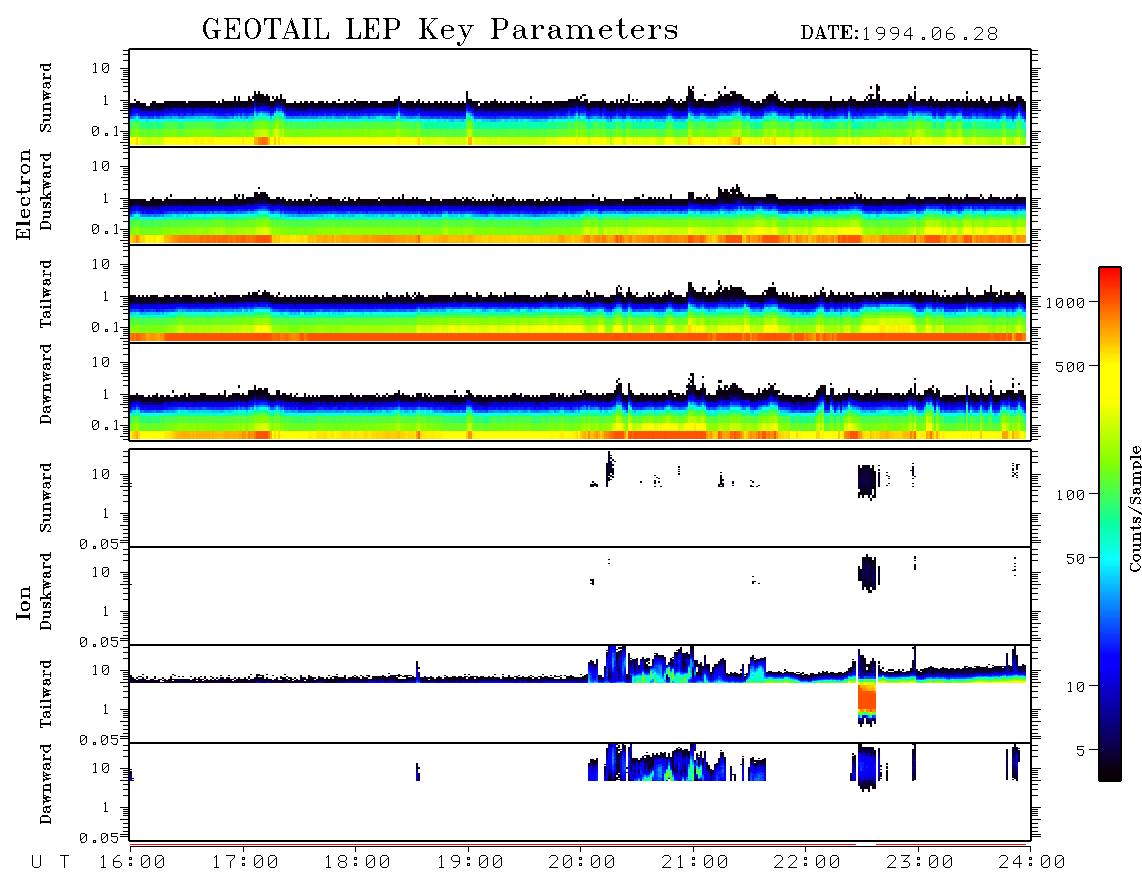The width and height of the screenshot is (1142, 880).
Task: Click the Electron Sunward panel label
Action: pyautogui.click(x=46, y=98)
